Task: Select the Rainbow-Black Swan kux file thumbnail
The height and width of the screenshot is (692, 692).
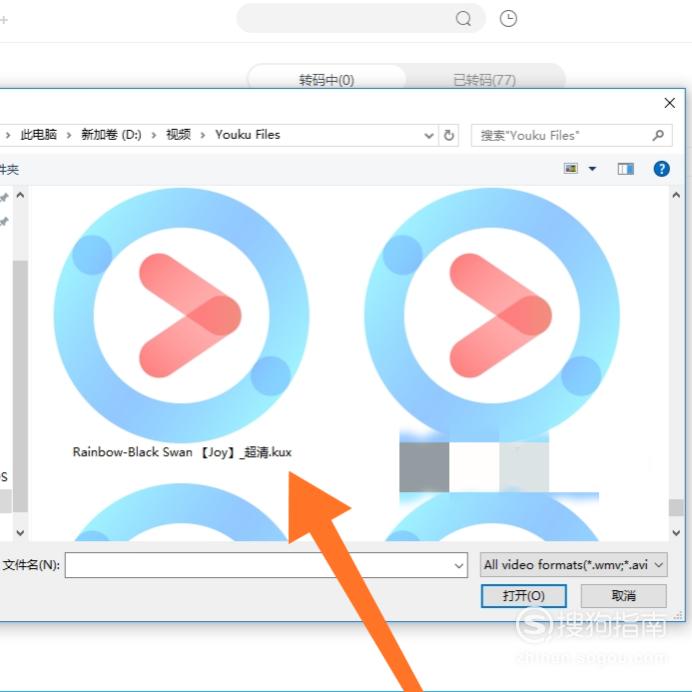Action: [x=181, y=316]
